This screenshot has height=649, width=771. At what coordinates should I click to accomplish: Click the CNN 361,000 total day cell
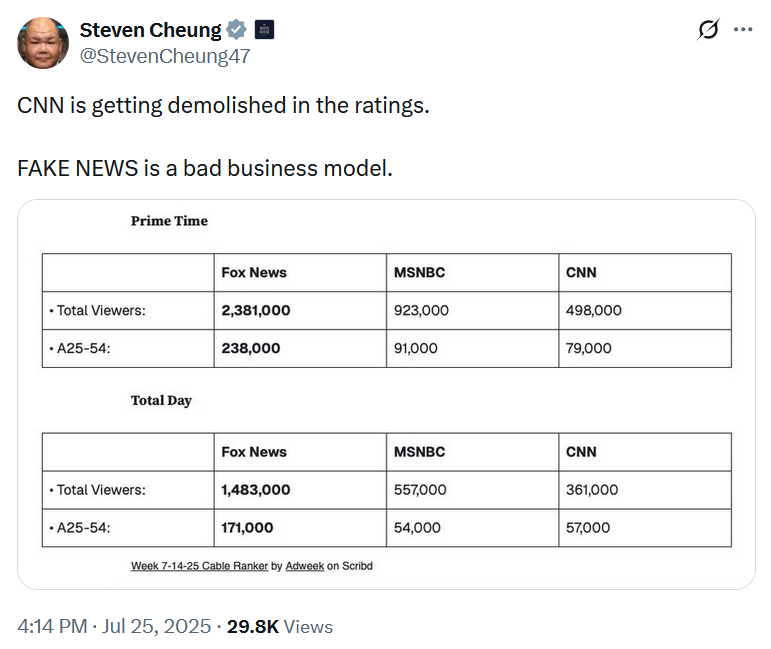(645, 490)
